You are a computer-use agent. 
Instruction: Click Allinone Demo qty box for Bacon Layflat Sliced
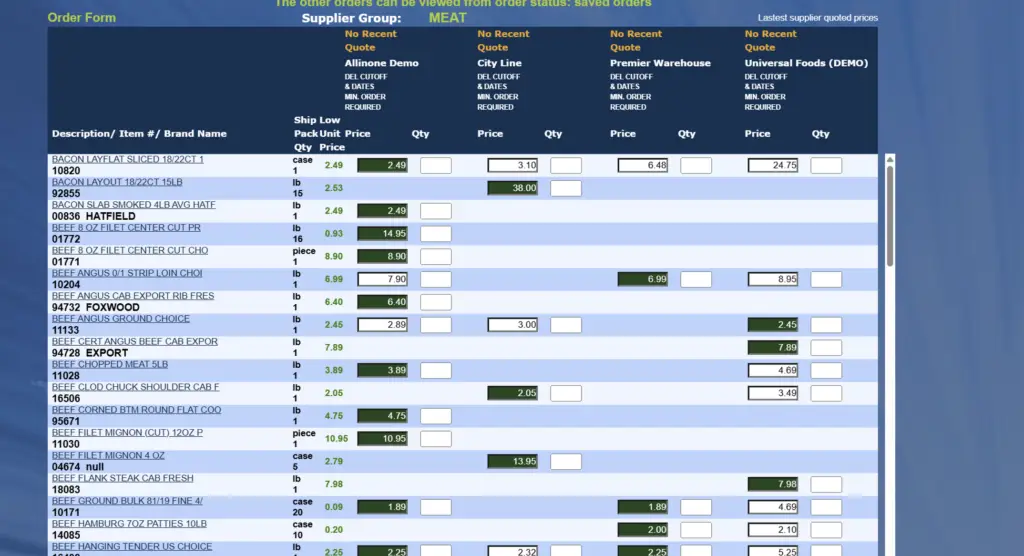(x=435, y=166)
